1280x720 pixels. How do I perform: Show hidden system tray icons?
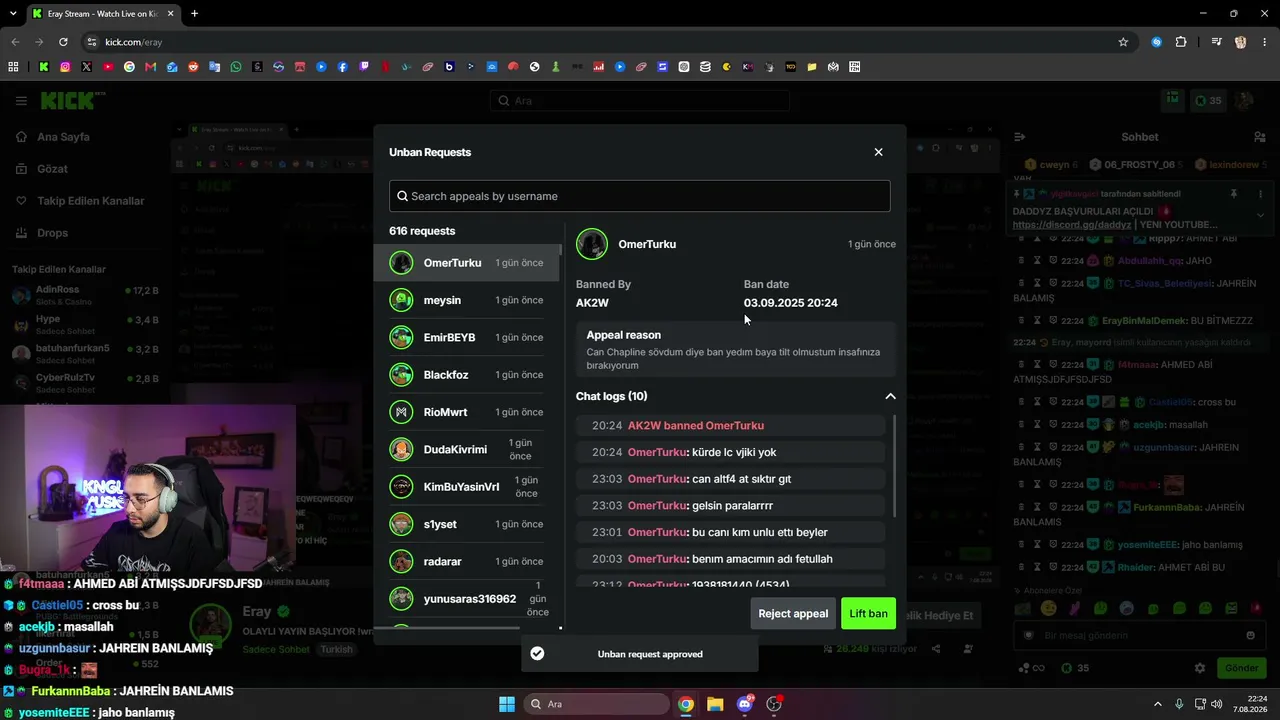1158,704
